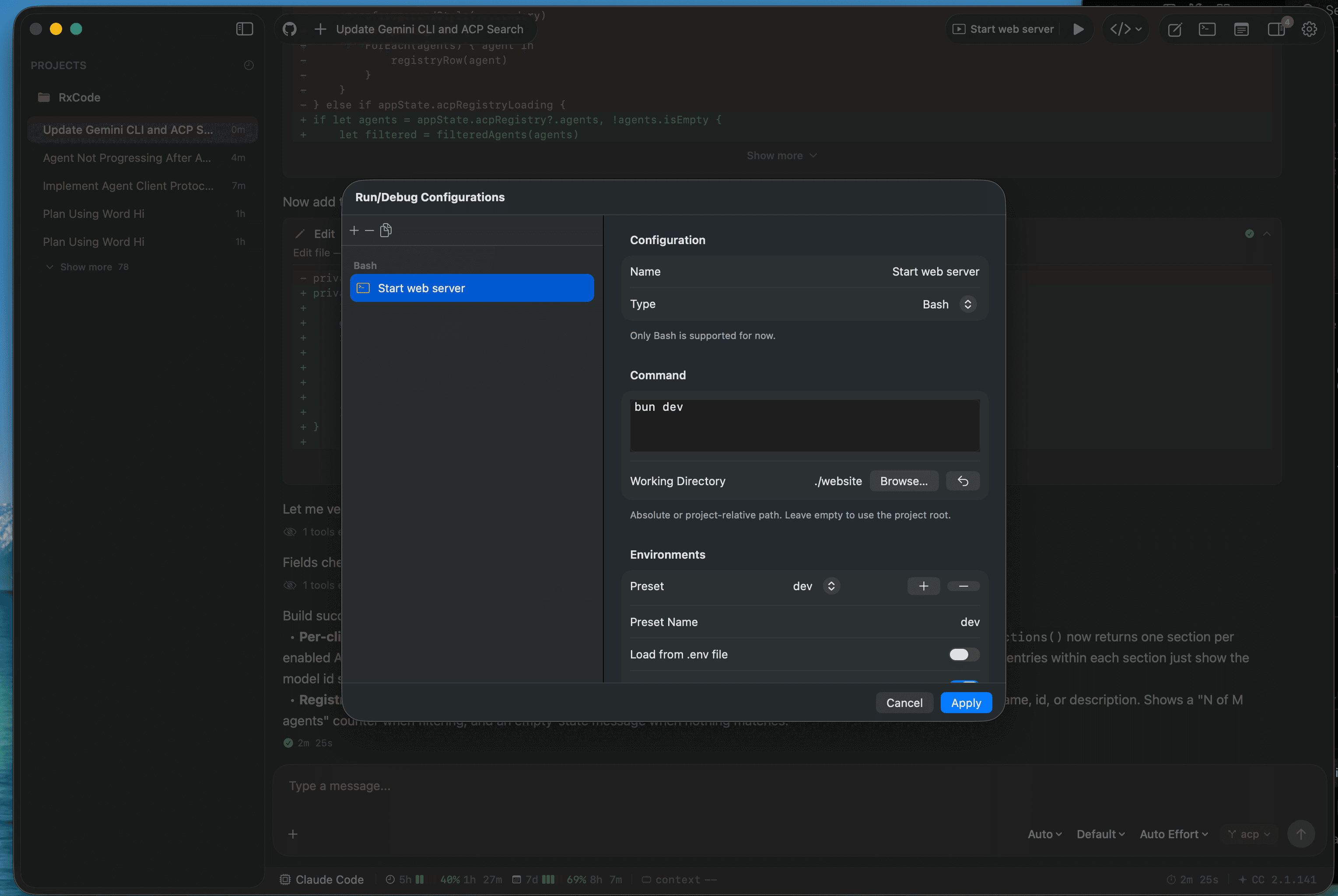The image size is (1338, 896).
Task: Click the projects history clock icon
Action: [x=249, y=65]
